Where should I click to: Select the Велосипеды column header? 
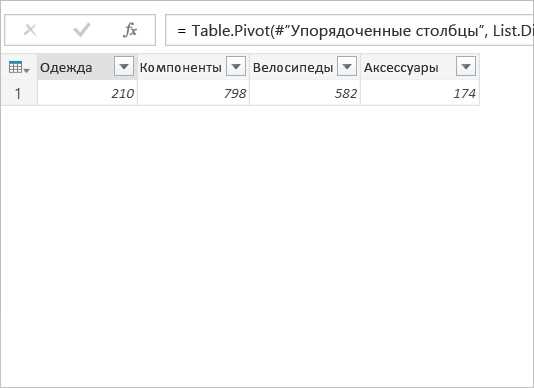[305, 67]
